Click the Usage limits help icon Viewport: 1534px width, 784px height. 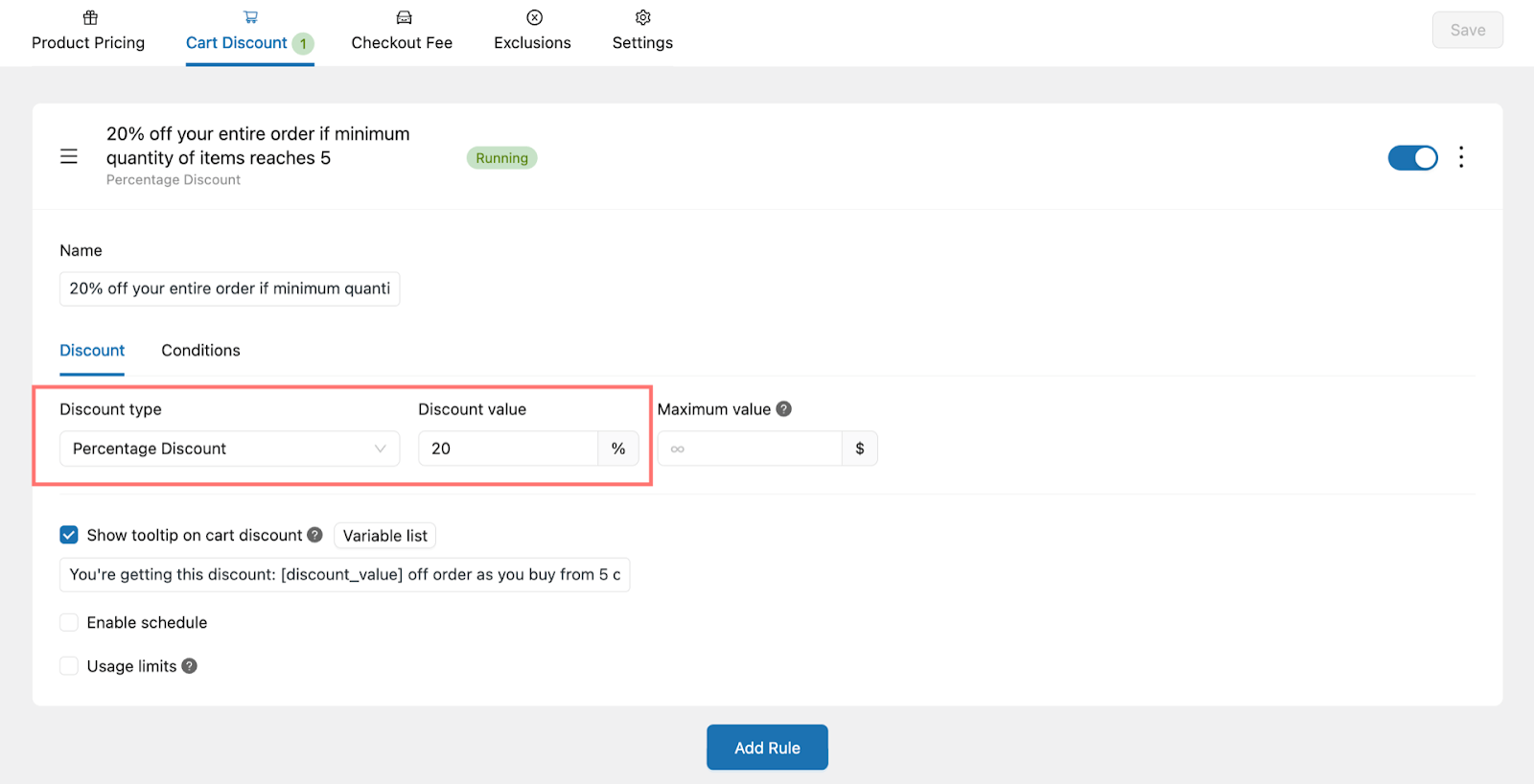click(190, 666)
